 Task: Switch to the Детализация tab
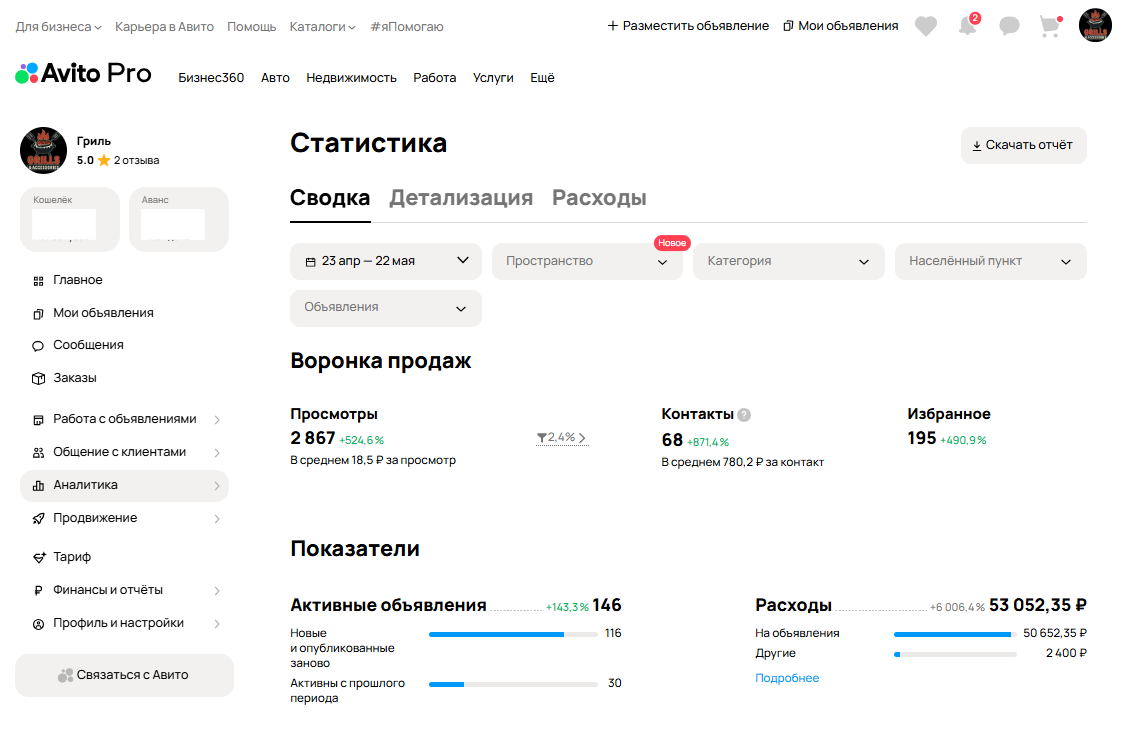461,198
